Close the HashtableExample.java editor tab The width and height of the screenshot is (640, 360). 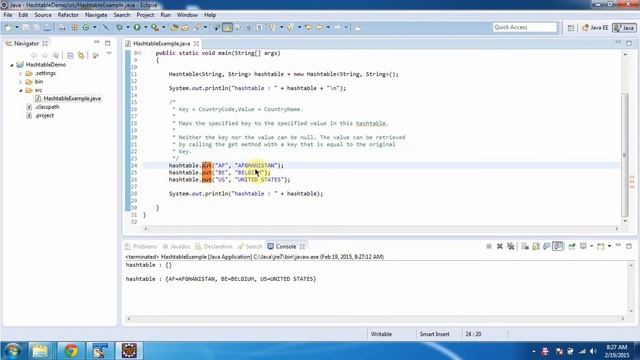[x=196, y=43]
